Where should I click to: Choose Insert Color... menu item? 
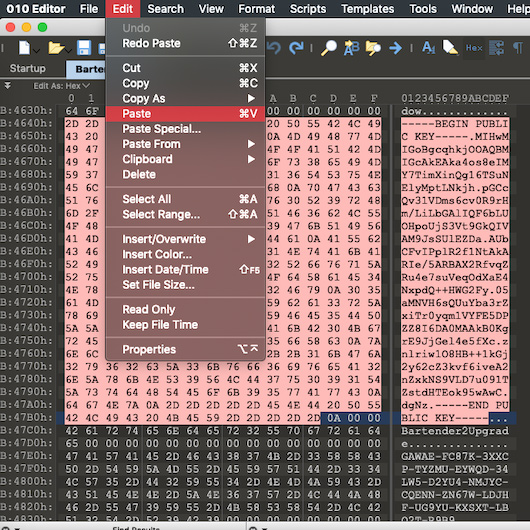tap(185, 255)
